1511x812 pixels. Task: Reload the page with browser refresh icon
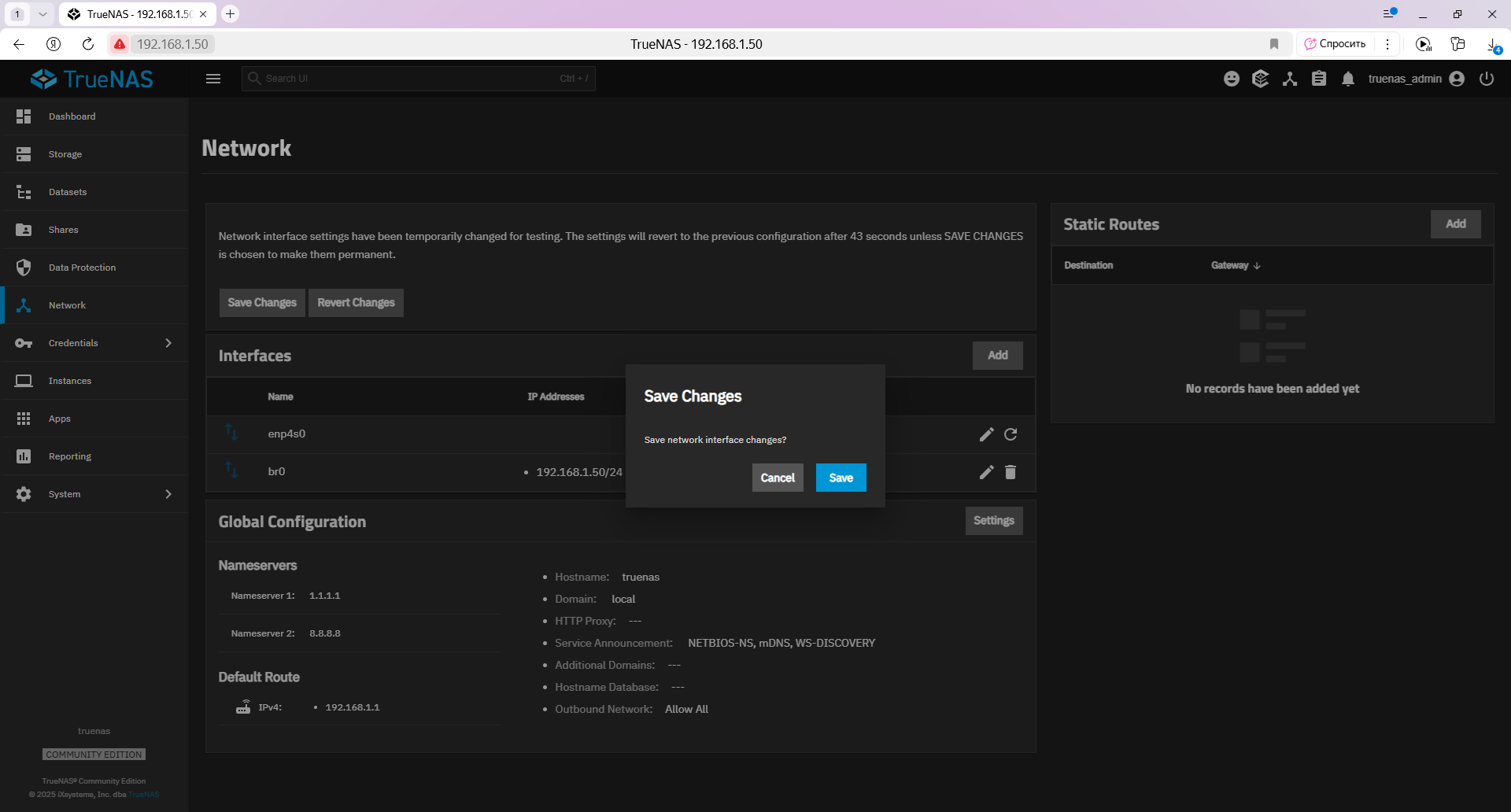[x=88, y=44]
